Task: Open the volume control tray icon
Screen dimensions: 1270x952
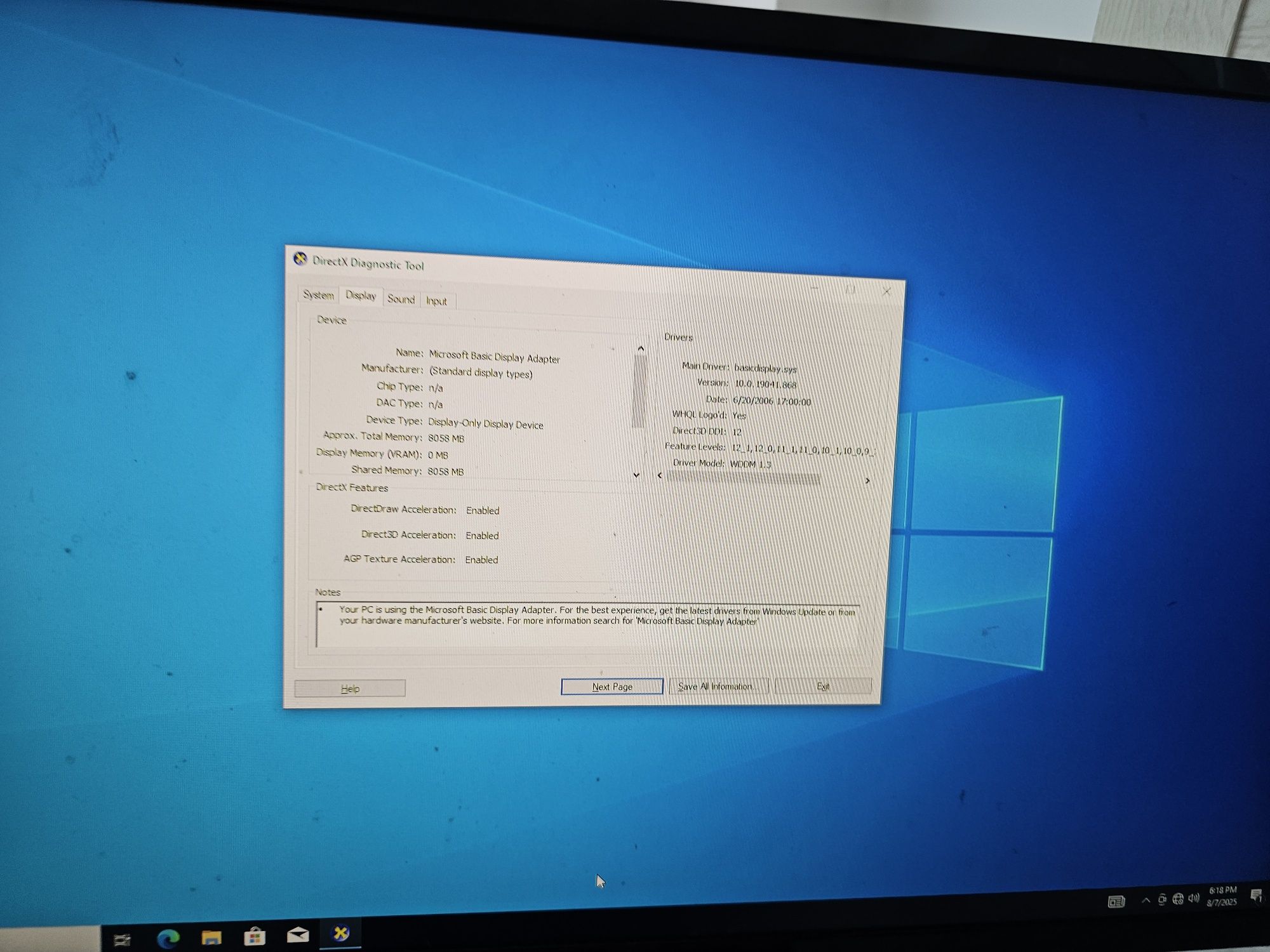Action: (1194, 897)
